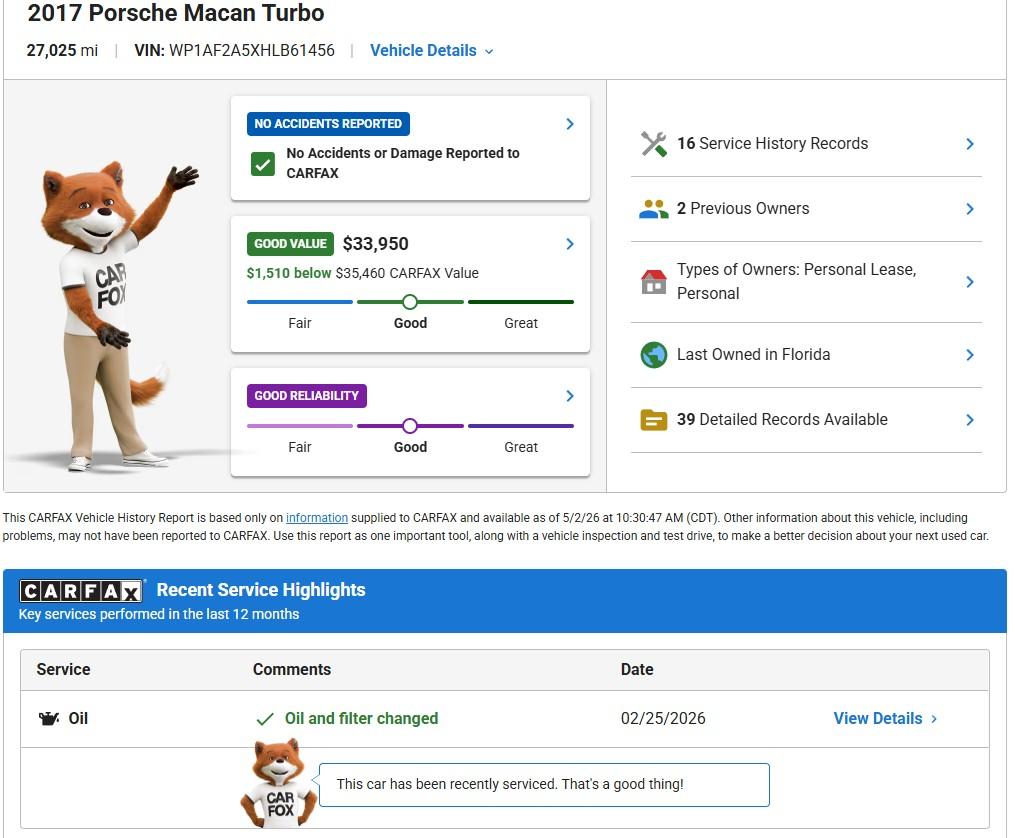The image size is (1015, 838).
Task: Click the Comments column header
Action: [x=292, y=669]
